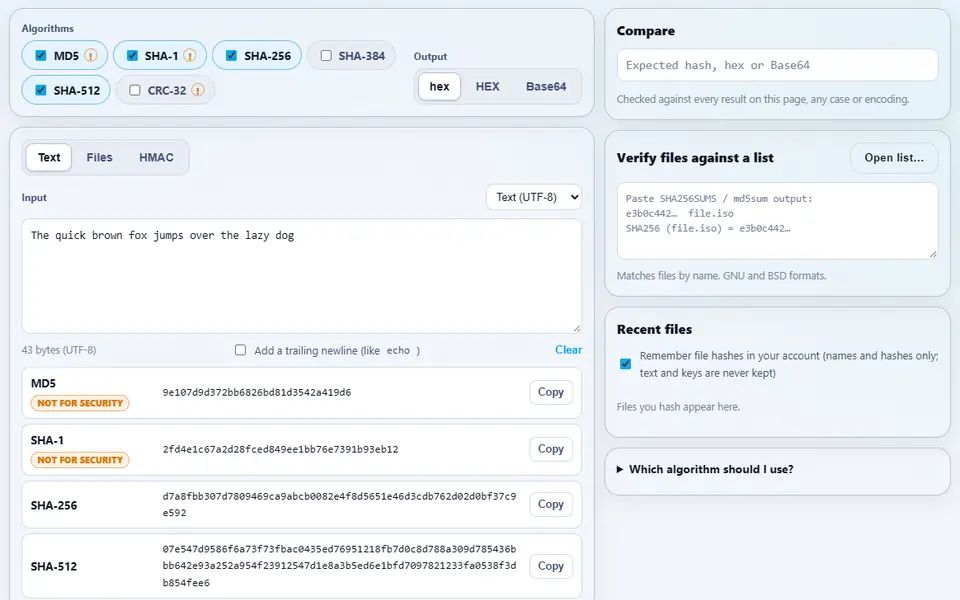Select uppercase HEX output format
Viewport: 960px width, 600px height.
tap(487, 86)
